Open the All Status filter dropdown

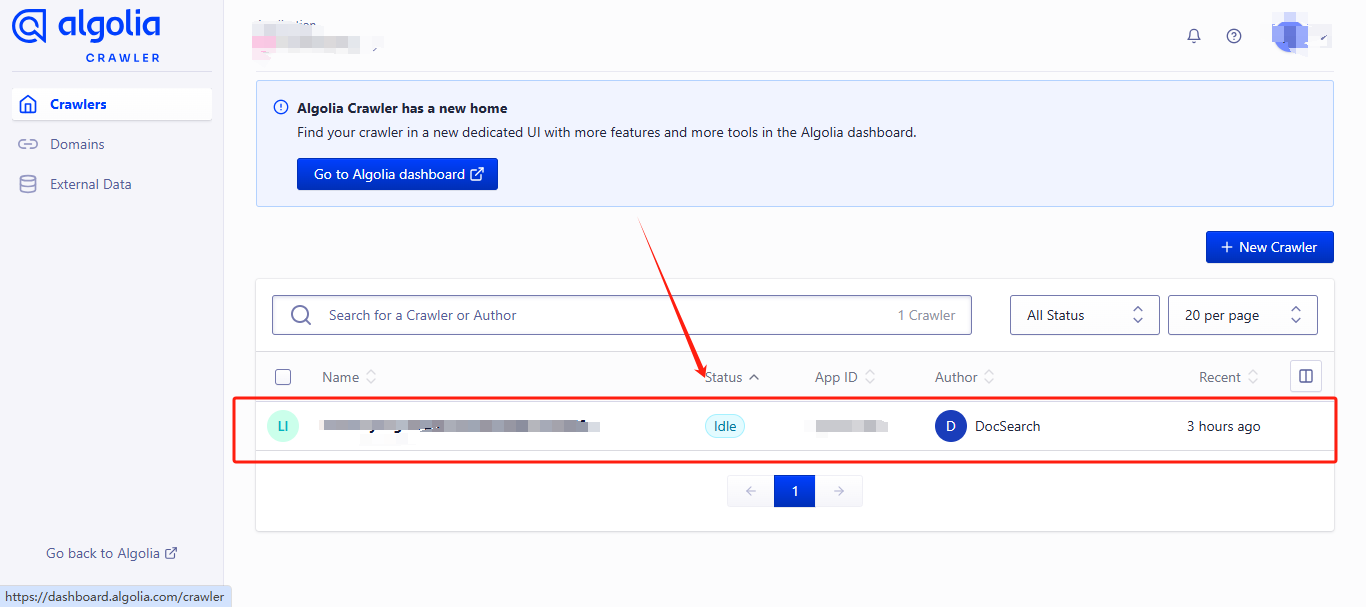click(x=1084, y=315)
